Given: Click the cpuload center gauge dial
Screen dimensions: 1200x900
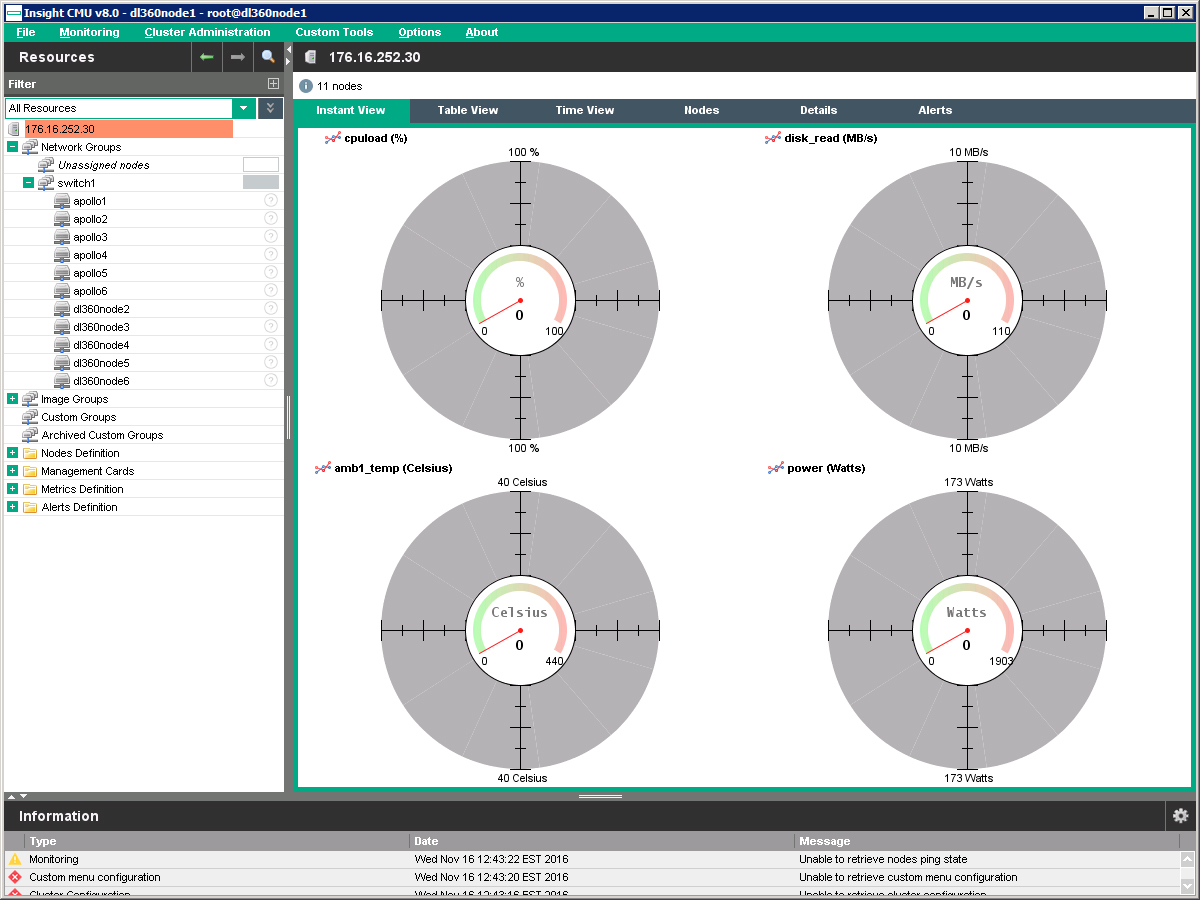Looking at the screenshot, I should pyautogui.click(x=520, y=299).
